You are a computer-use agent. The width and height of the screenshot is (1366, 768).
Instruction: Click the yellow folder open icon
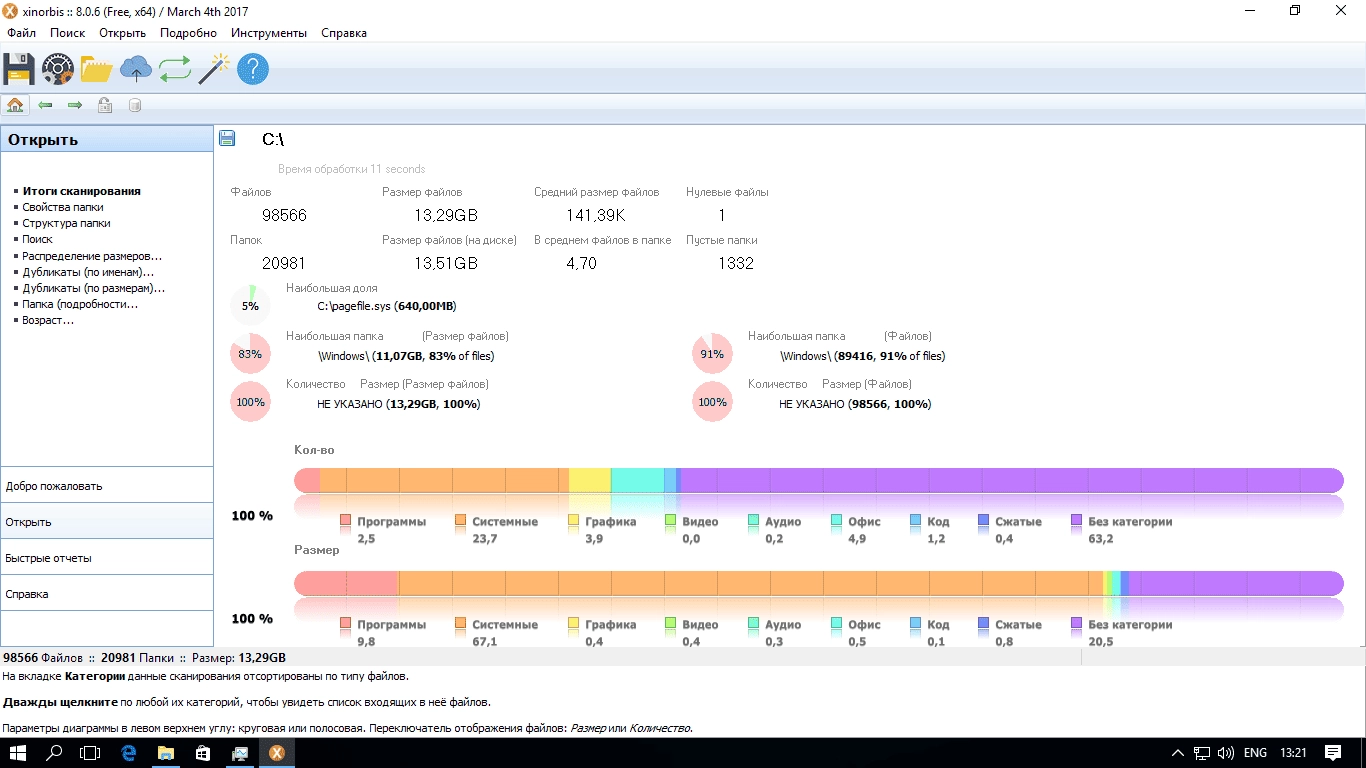97,69
